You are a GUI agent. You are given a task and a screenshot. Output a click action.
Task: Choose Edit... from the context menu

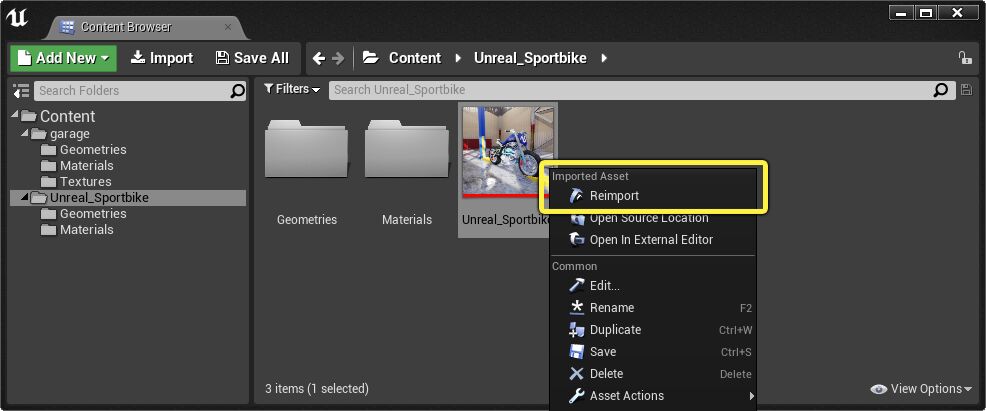[x=653, y=286]
